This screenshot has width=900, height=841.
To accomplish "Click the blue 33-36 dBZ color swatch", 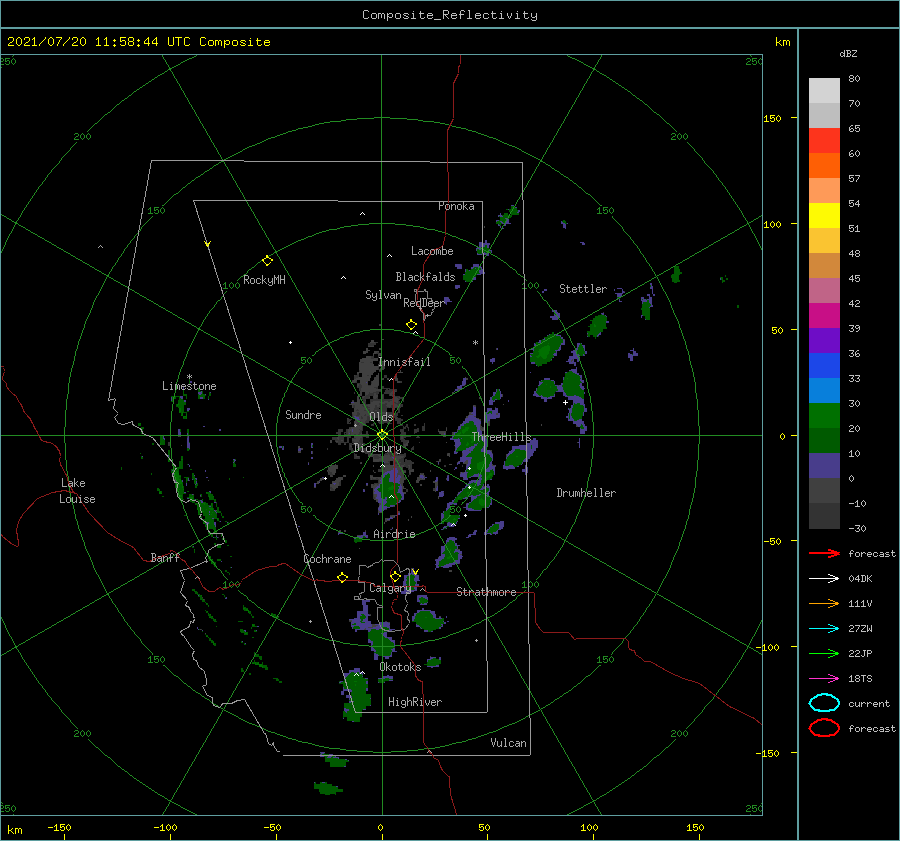I will click(x=824, y=366).
